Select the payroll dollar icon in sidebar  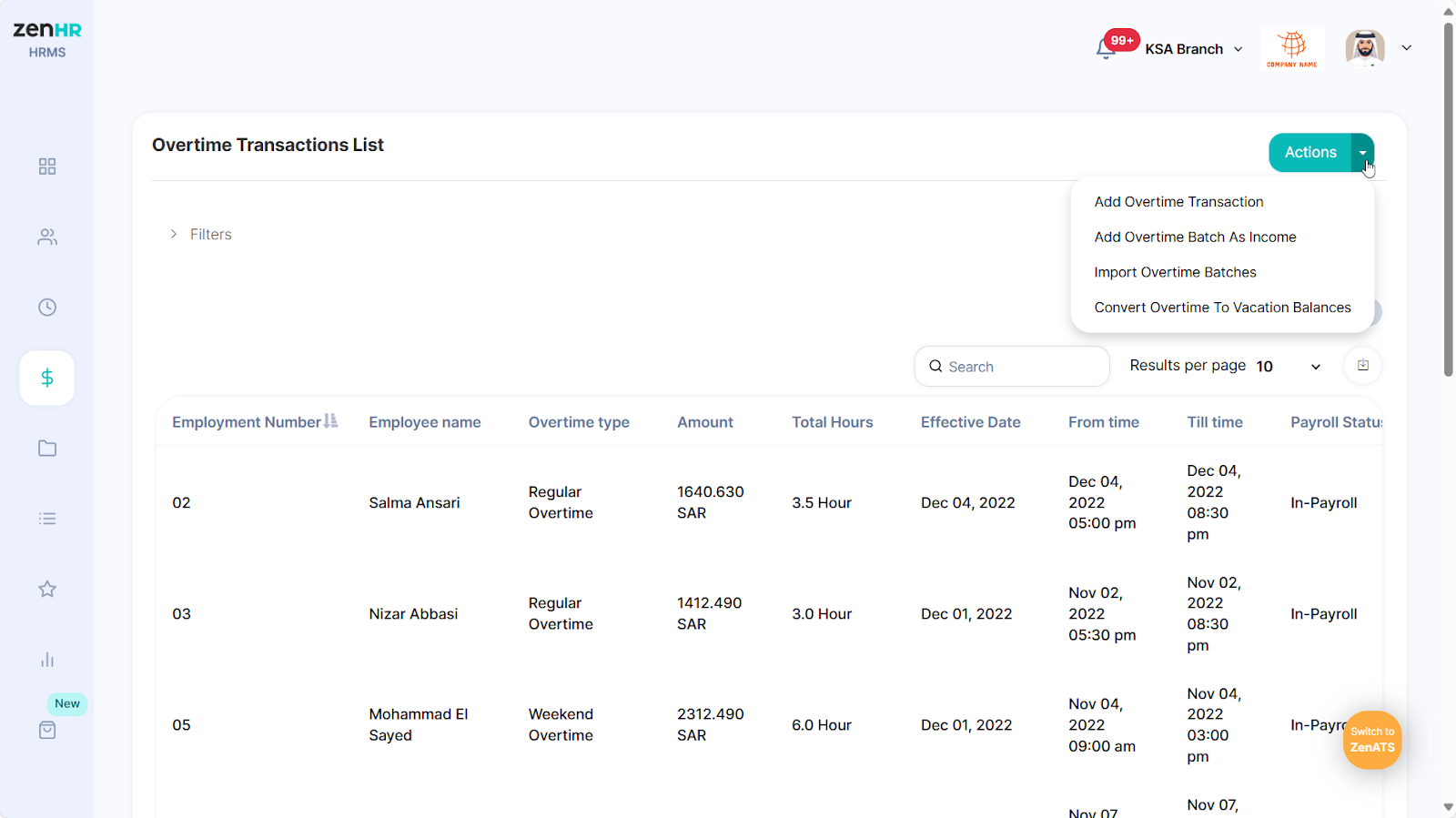[47, 378]
